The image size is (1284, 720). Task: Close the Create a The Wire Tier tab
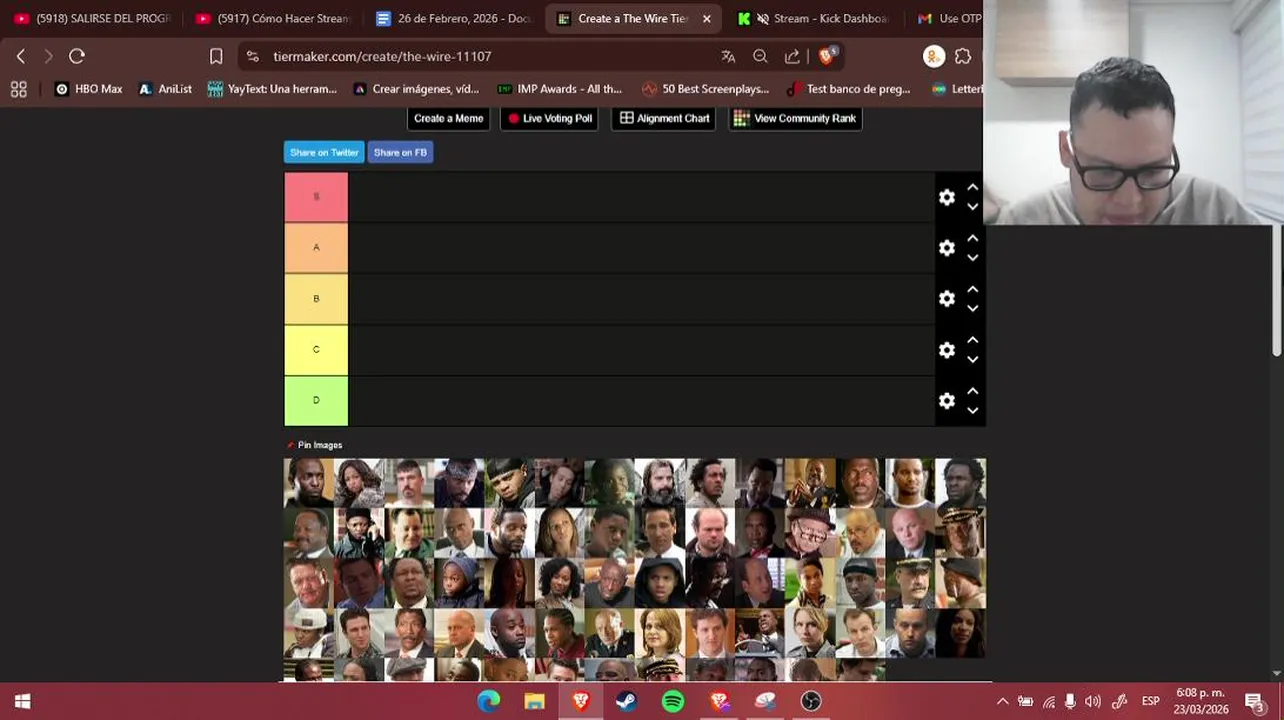(x=706, y=18)
